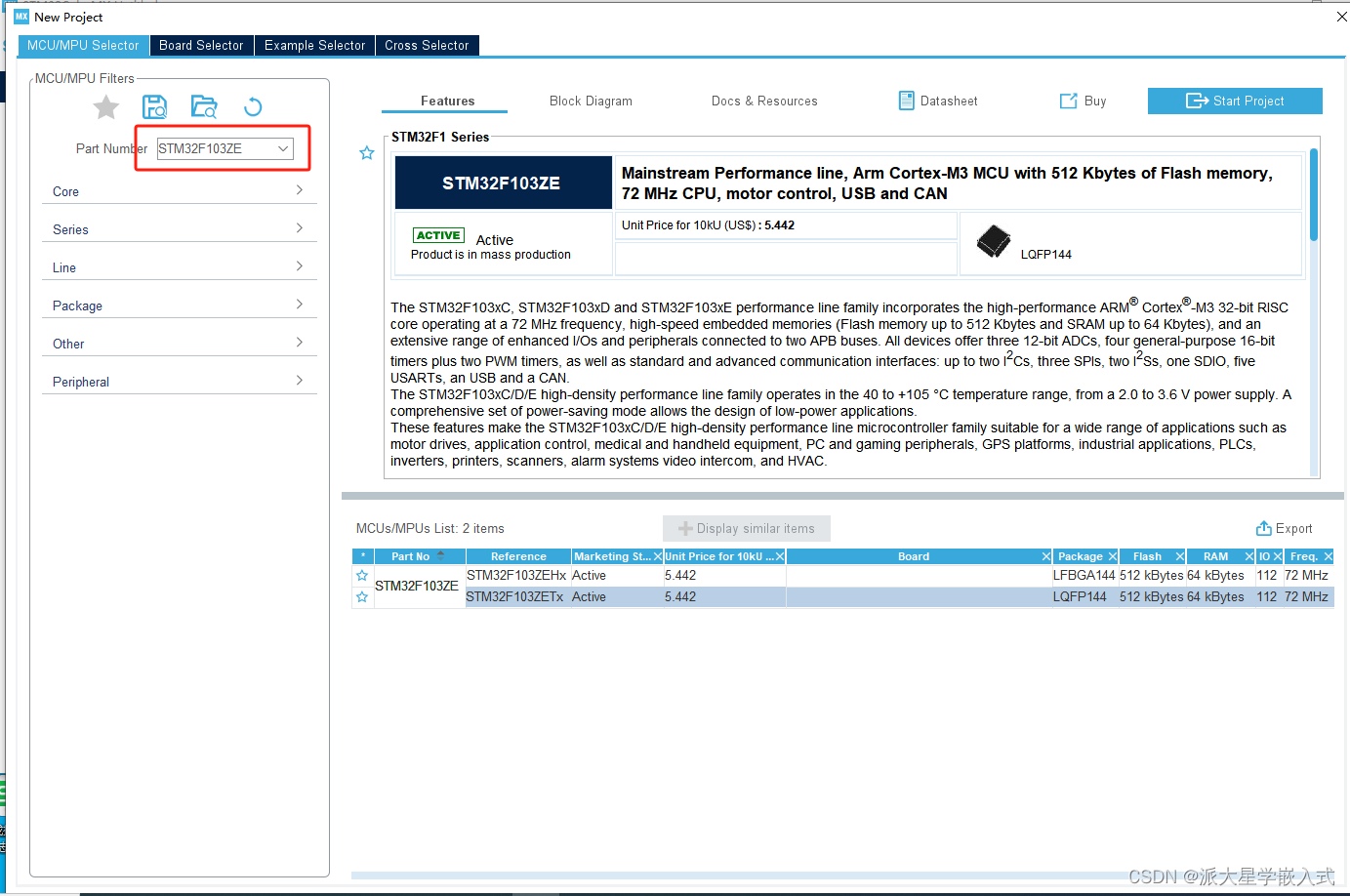1350x896 pixels.
Task: Switch to Cross Selector tab
Action: [427, 46]
